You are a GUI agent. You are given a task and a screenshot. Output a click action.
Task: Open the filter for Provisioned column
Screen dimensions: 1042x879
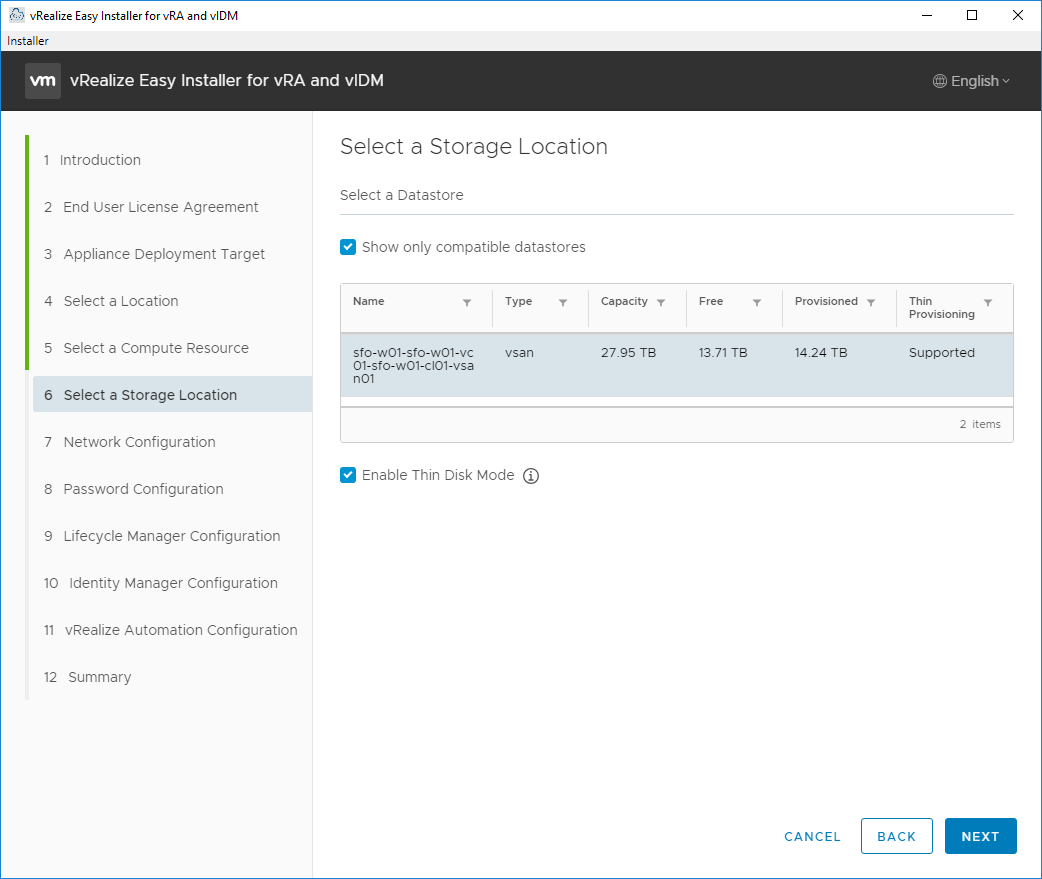pyautogui.click(x=871, y=302)
